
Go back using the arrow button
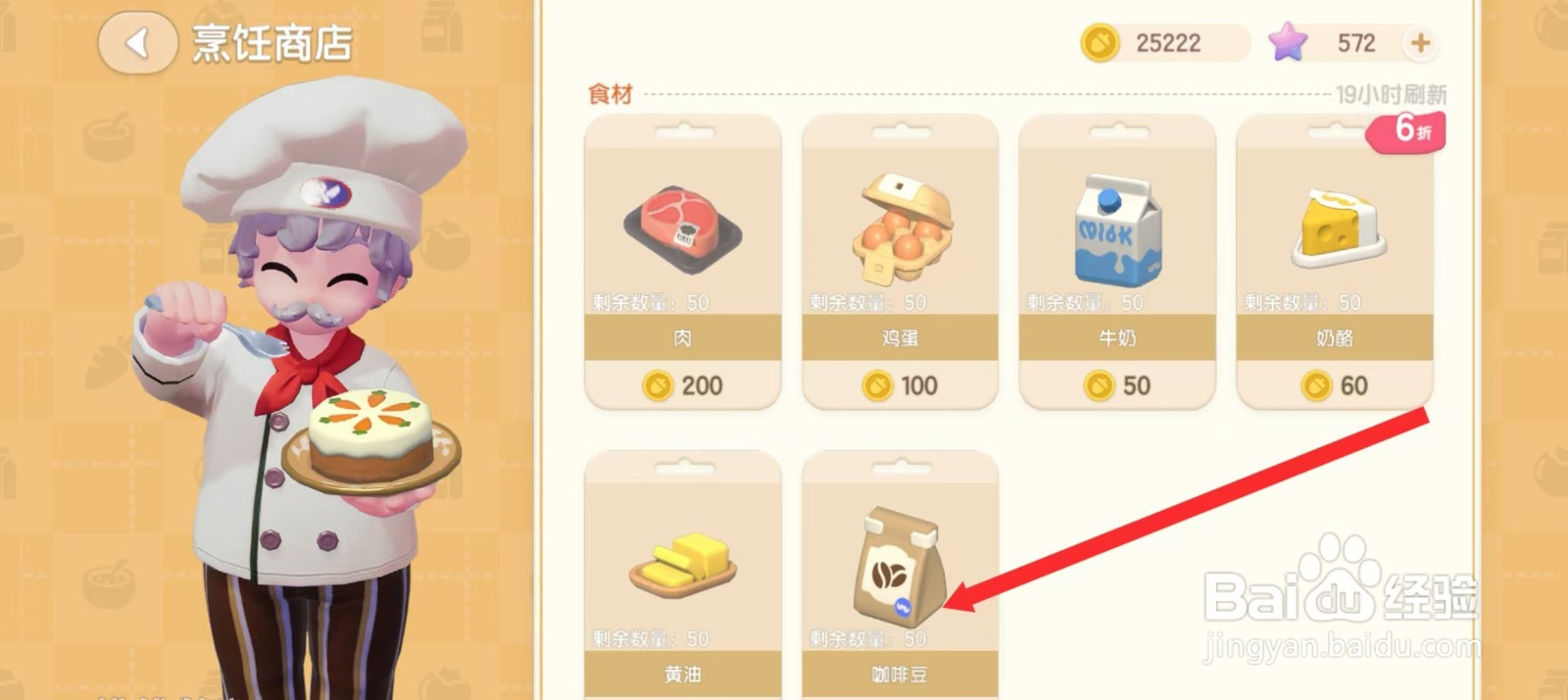coord(137,43)
